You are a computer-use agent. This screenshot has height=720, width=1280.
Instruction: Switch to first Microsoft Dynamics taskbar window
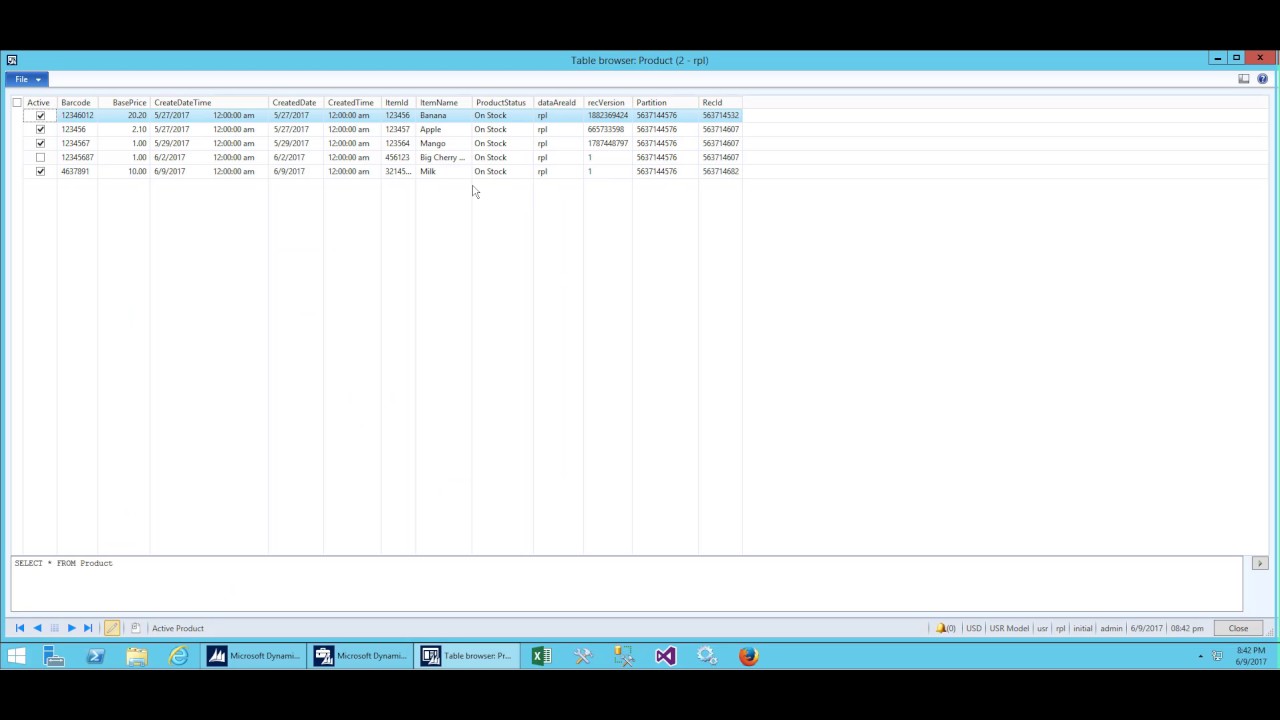254,656
